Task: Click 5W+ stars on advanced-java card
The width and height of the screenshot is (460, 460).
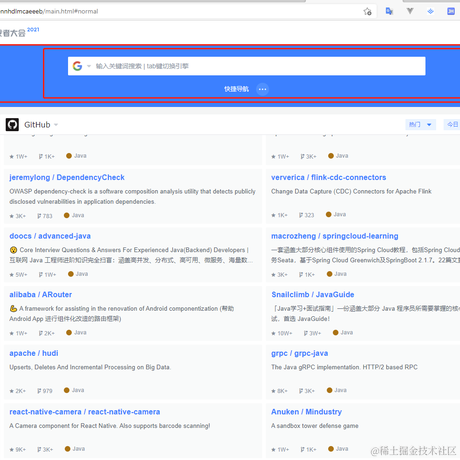Action: click(18, 275)
